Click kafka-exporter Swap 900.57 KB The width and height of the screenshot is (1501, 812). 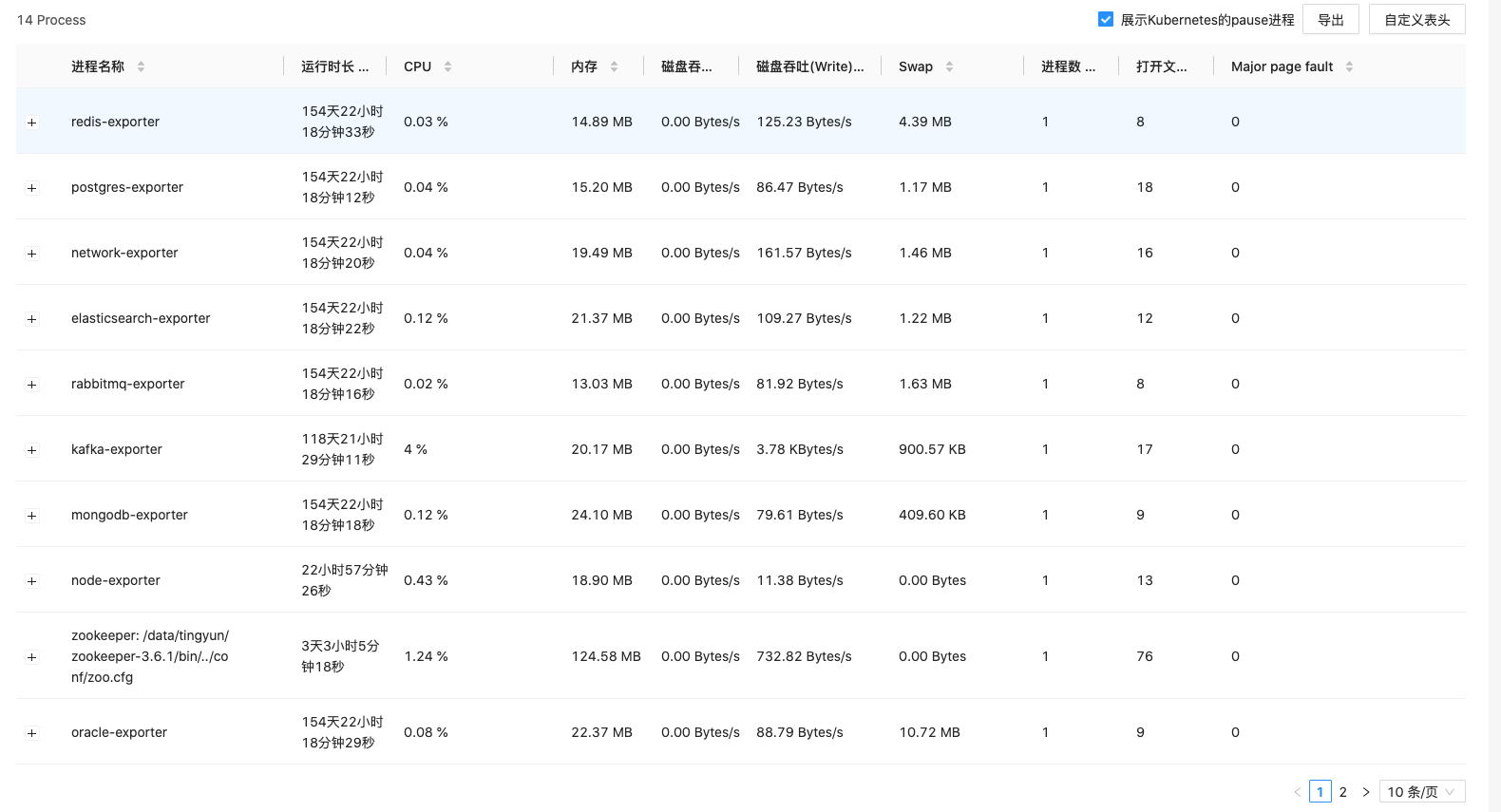pyautogui.click(x=932, y=449)
